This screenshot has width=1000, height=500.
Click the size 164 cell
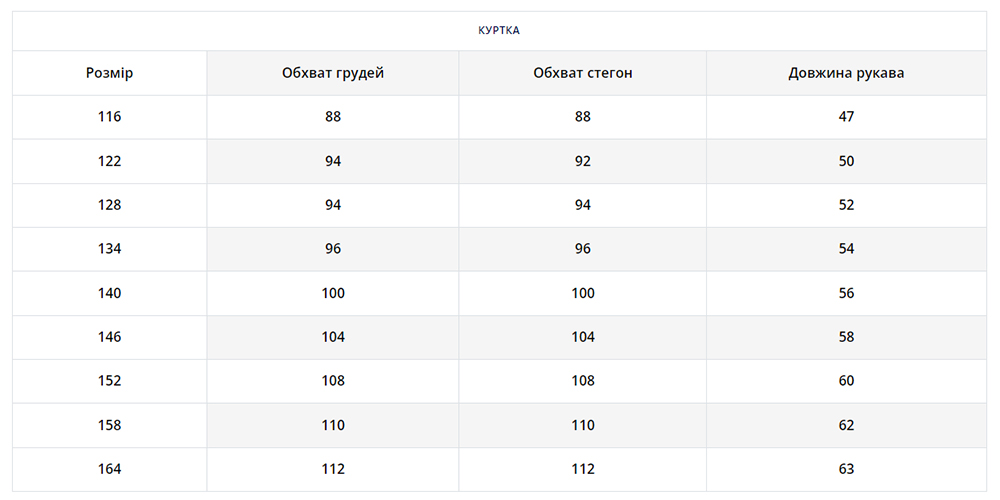point(110,469)
